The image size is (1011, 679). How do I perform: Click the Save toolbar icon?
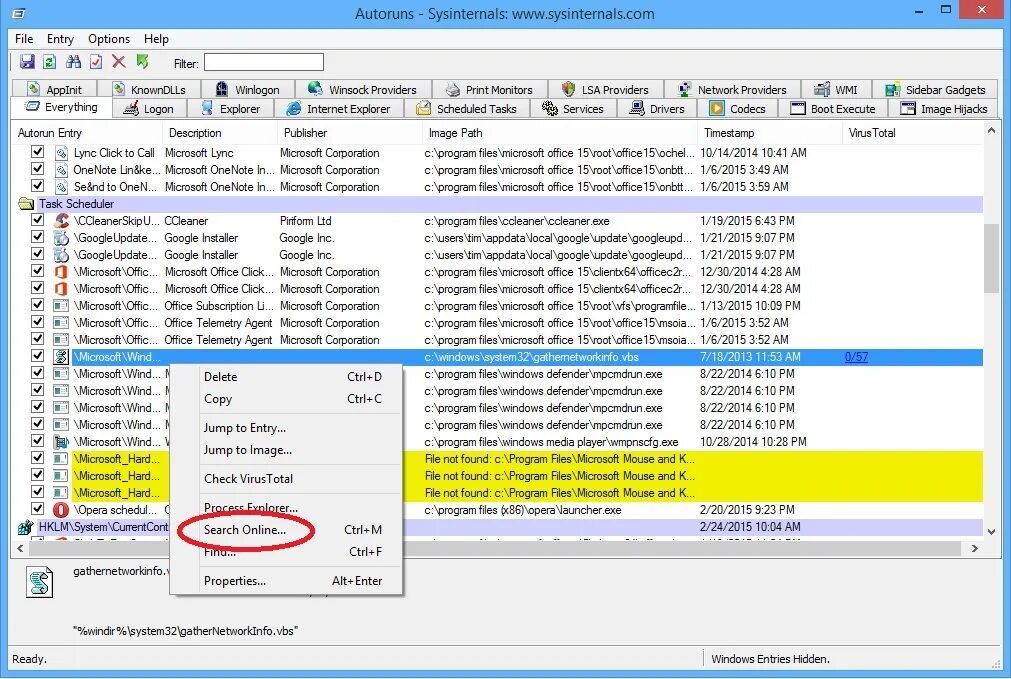(x=26, y=62)
